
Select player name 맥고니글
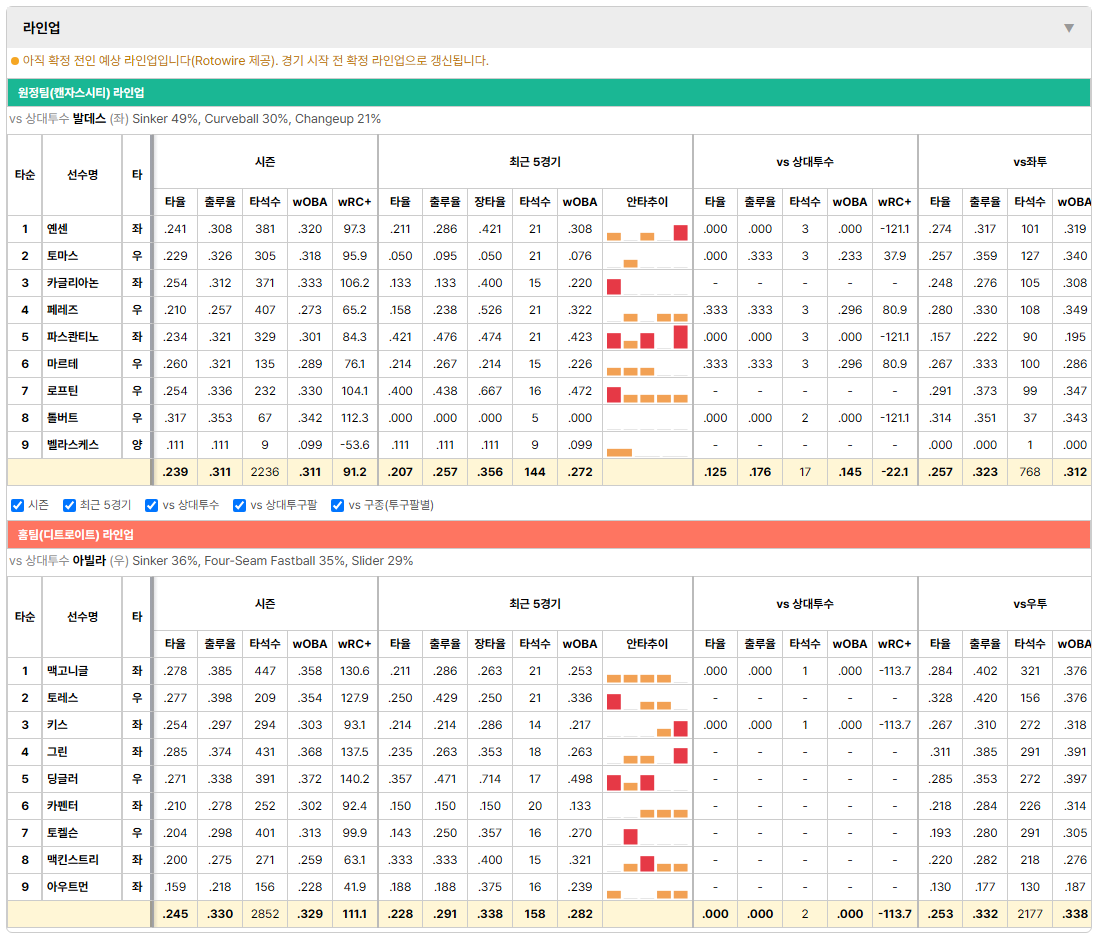coord(68,671)
